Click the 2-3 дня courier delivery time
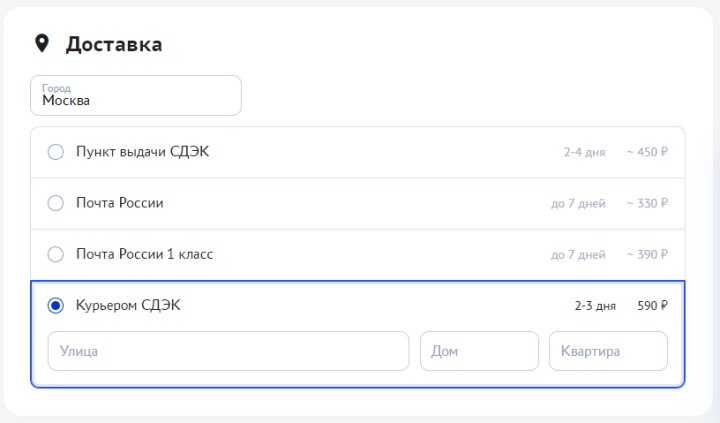This screenshot has width=720, height=423. [595, 306]
